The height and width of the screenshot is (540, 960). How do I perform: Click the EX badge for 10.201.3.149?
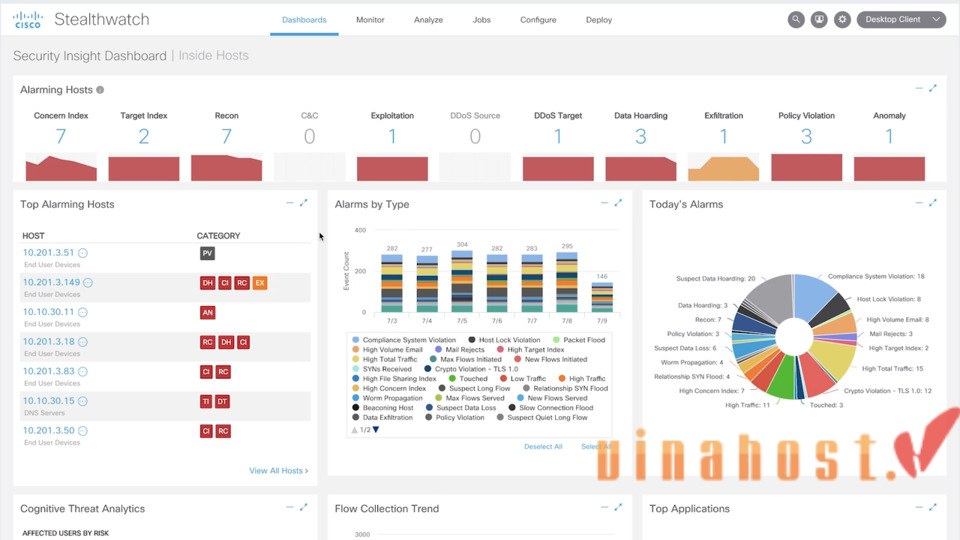pyautogui.click(x=260, y=283)
